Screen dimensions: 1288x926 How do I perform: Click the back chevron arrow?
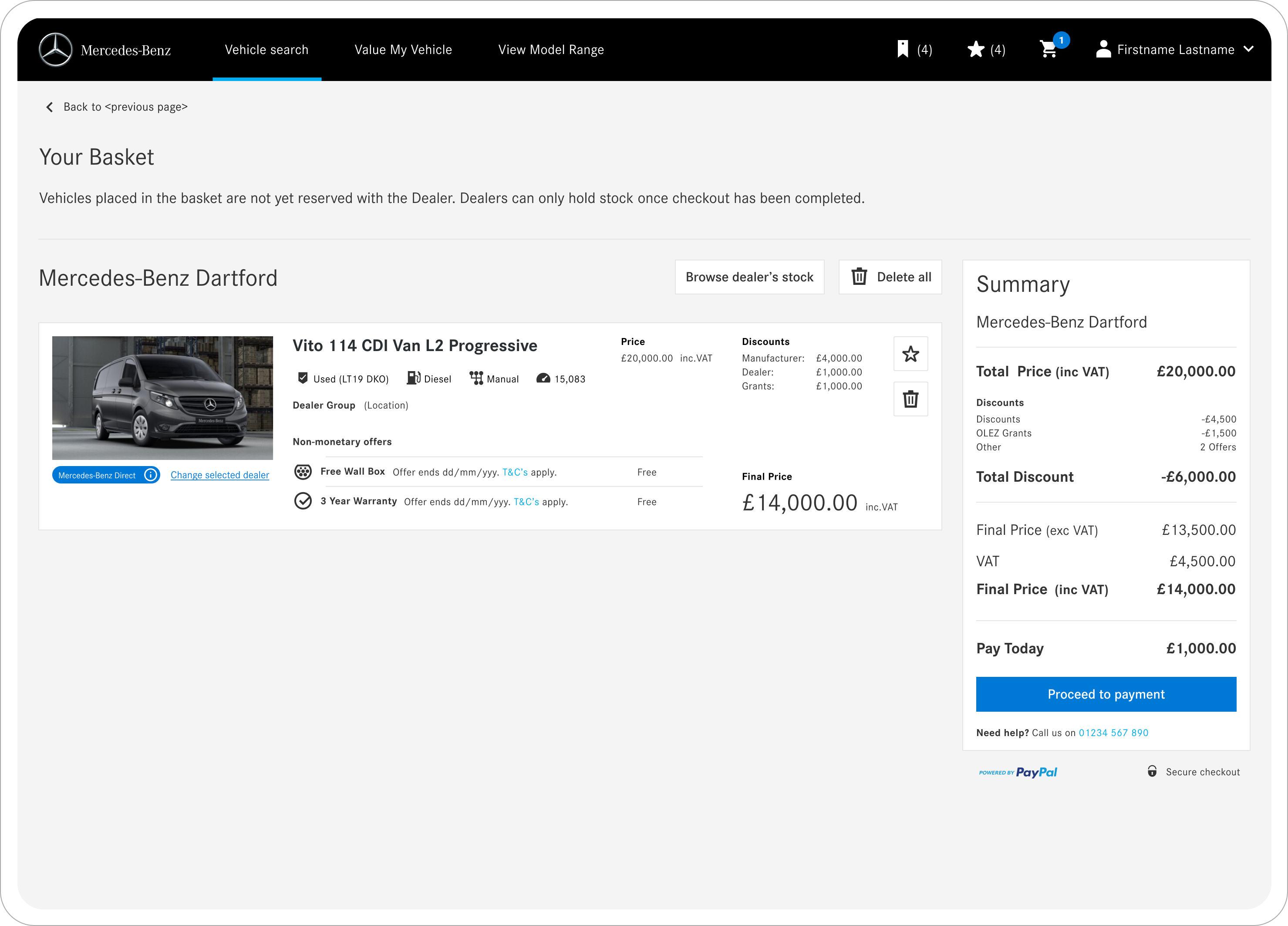point(49,107)
